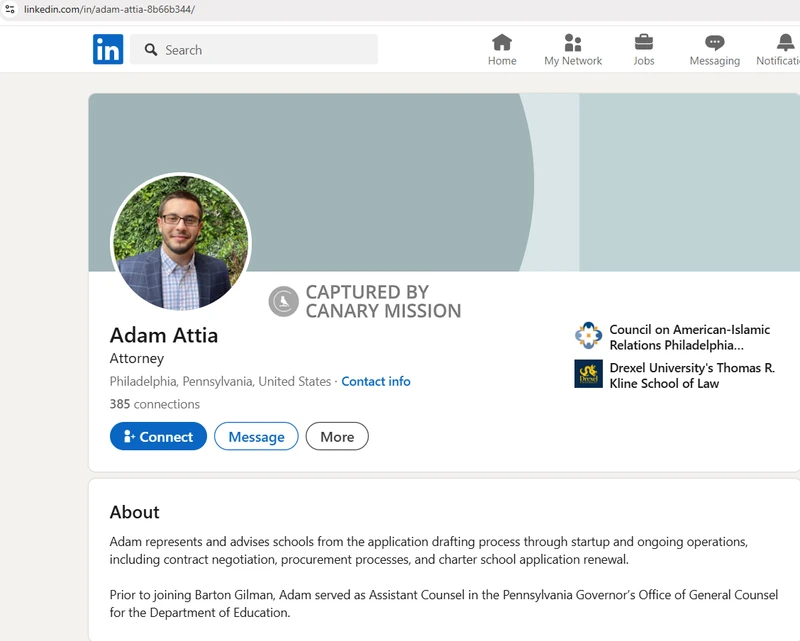Click the Drexel University logo icon
This screenshot has width=800, height=641.
click(x=588, y=374)
